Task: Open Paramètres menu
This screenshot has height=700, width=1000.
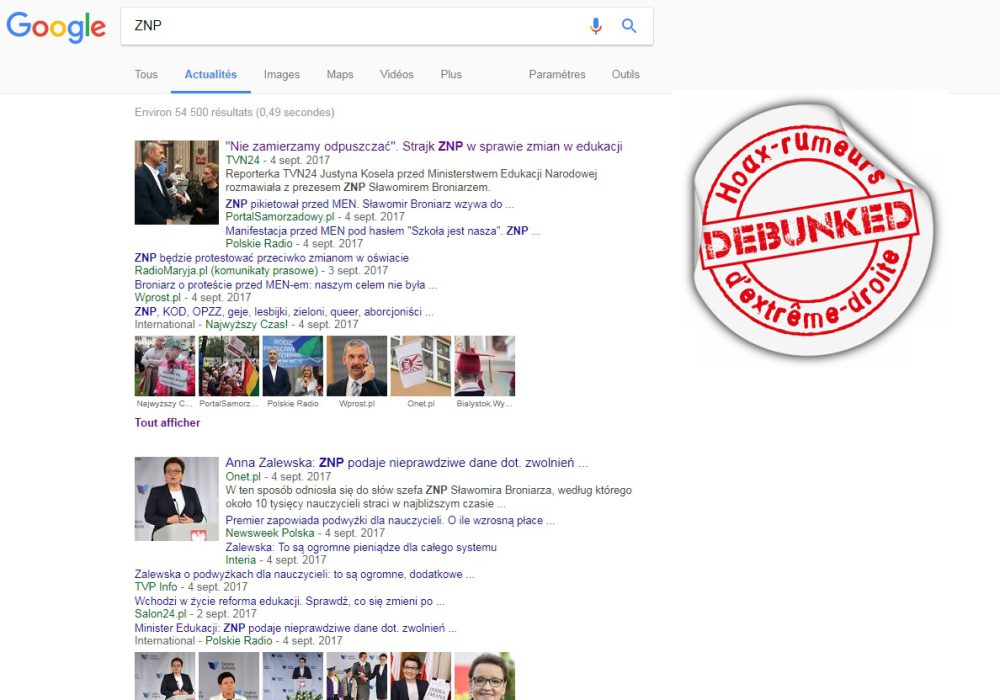Action: coord(557,74)
